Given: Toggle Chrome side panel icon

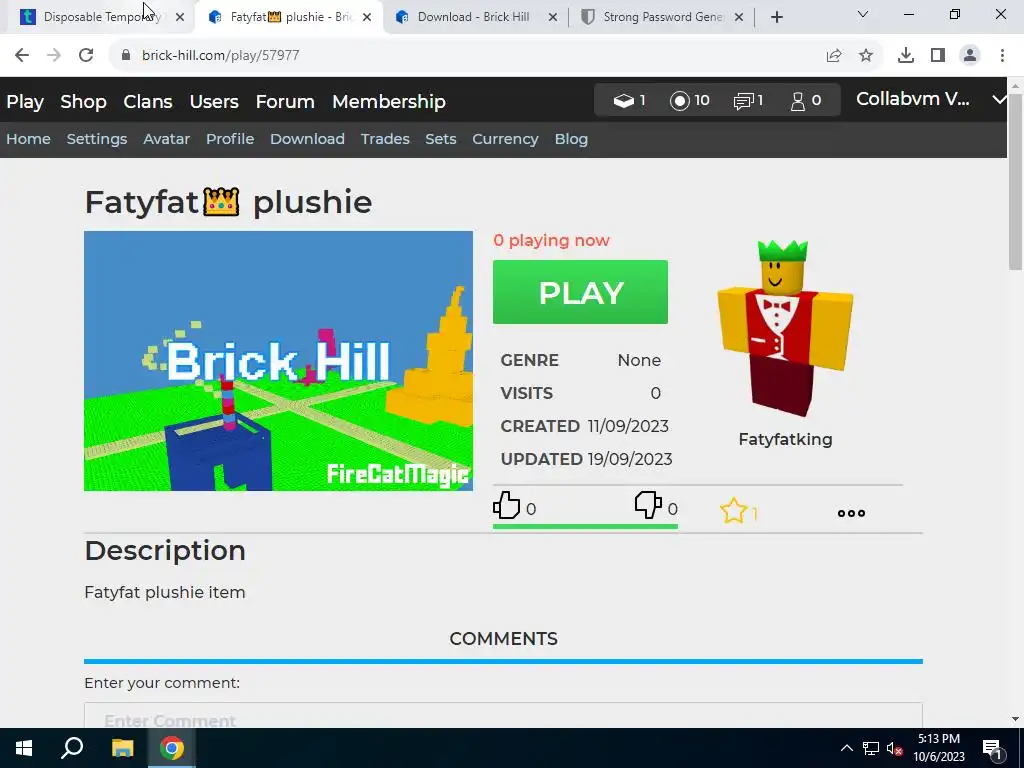Looking at the screenshot, I should (938, 55).
